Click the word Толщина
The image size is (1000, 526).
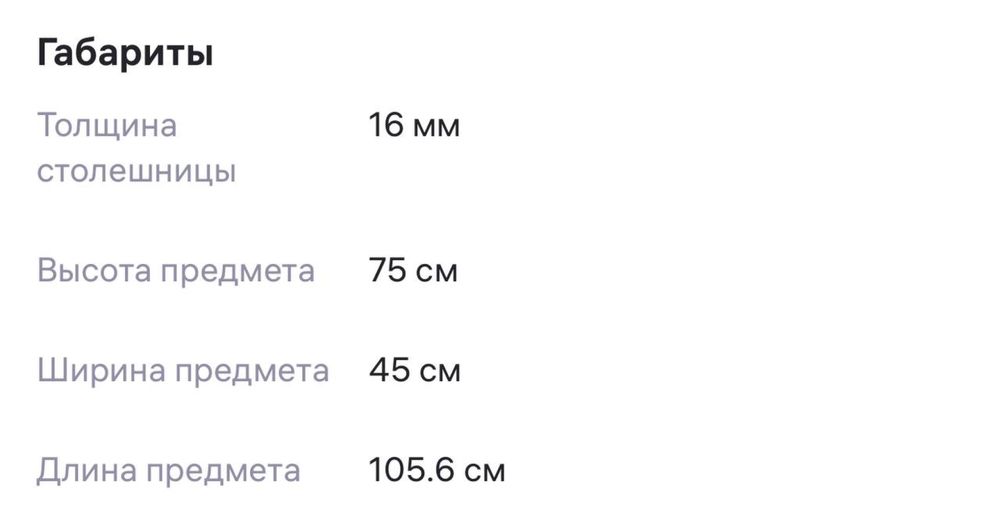(x=107, y=126)
